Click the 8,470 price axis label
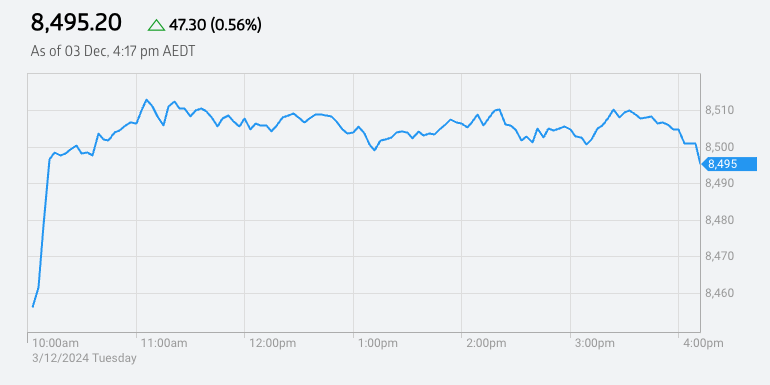Viewport: 770px width, 385px height. 719,256
